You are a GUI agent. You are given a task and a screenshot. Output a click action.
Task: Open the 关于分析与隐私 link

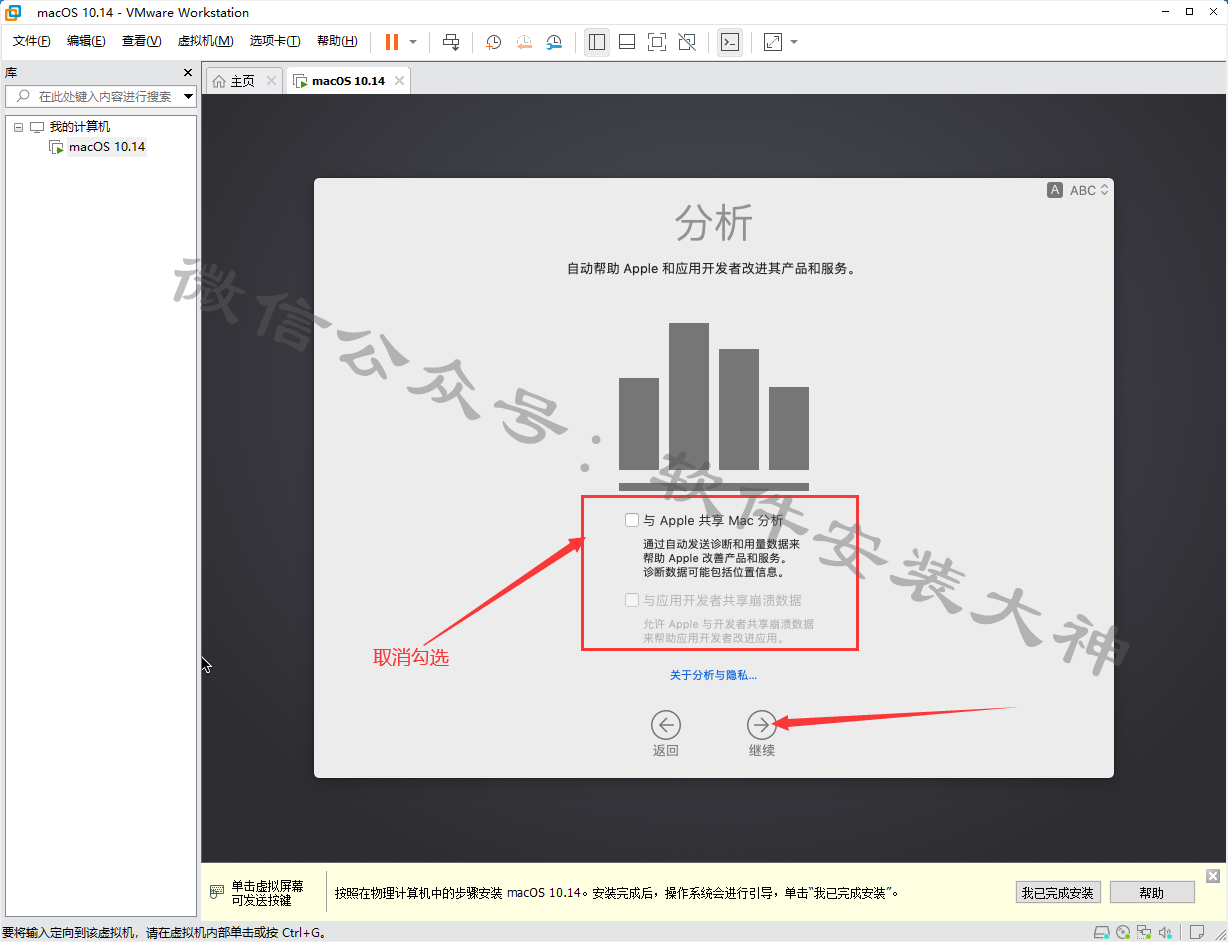coord(713,675)
